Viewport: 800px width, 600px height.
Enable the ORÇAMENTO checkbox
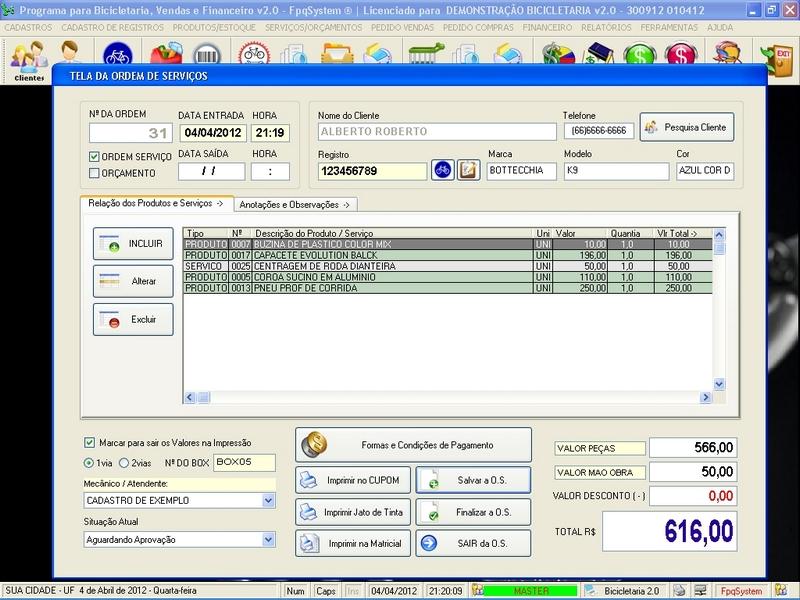pos(95,173)
